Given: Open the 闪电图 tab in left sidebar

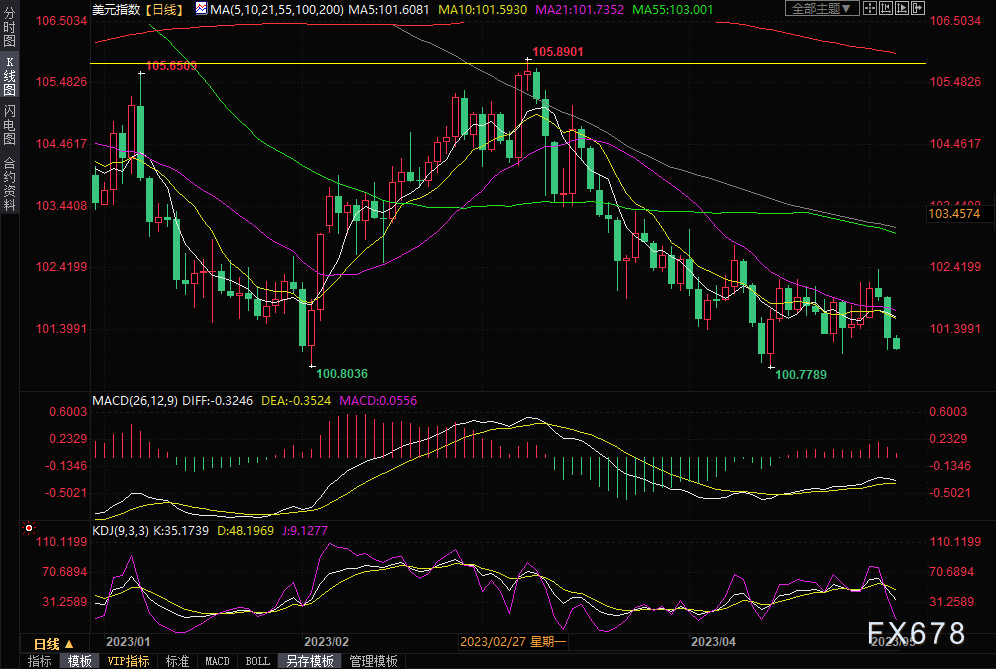Looking at the screenshot, I should 9,125.
